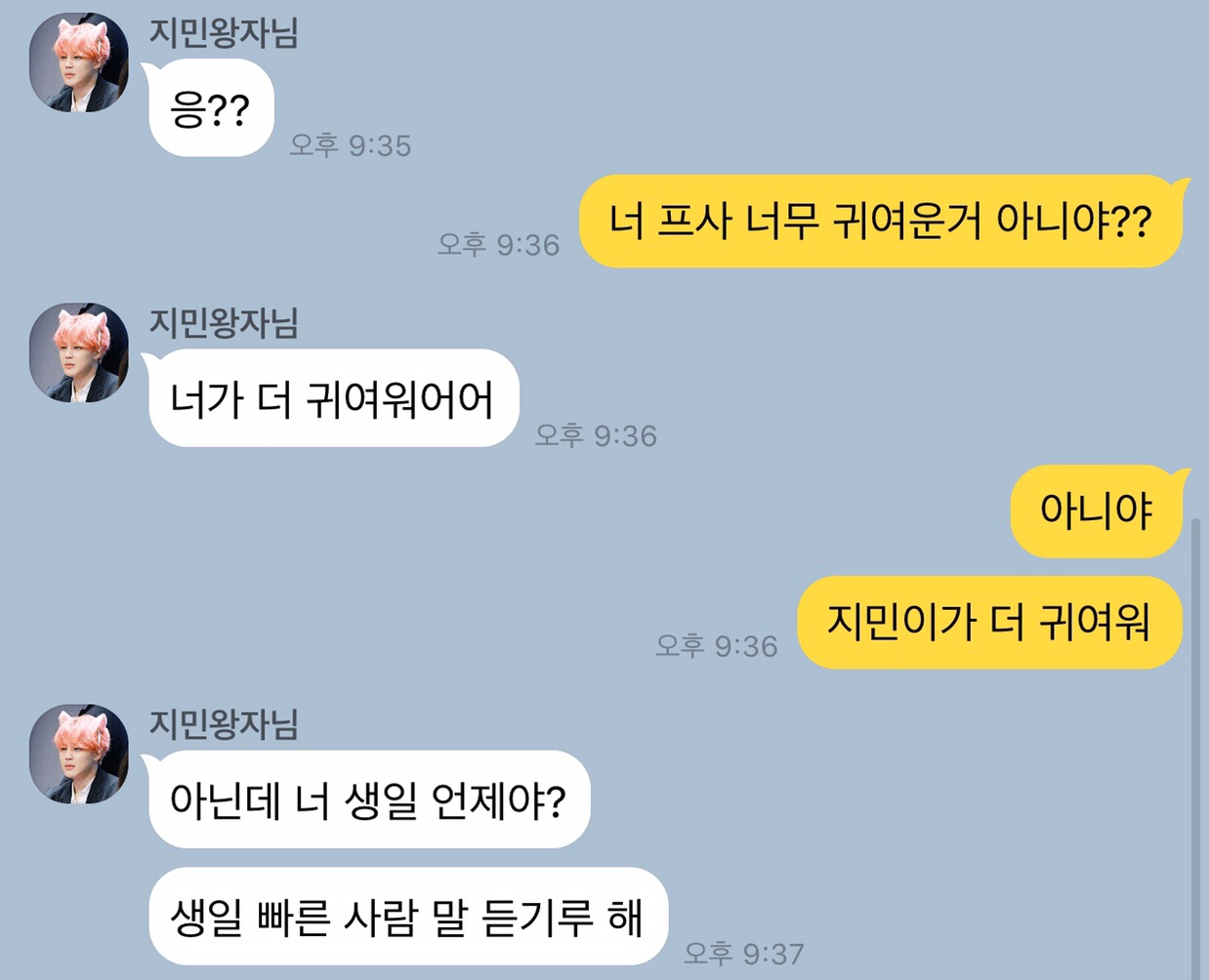Viewport: 1209px width, 980px height.
Task: Tap the 너가 더 귀여워어어 message bubble
Action: pos(333,398)
